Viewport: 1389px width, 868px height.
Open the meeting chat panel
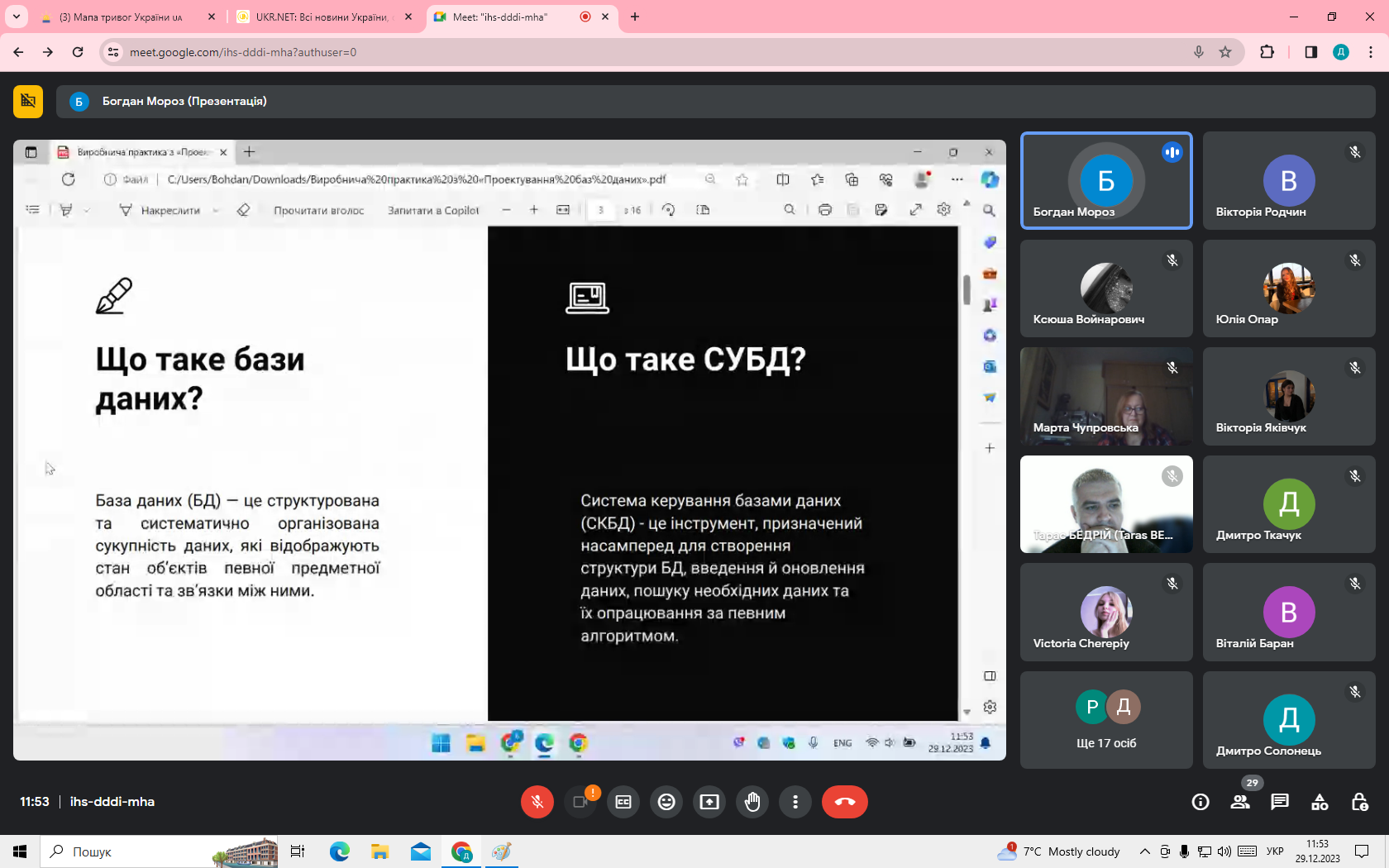pyautogui.click(x=1280, y=802)
